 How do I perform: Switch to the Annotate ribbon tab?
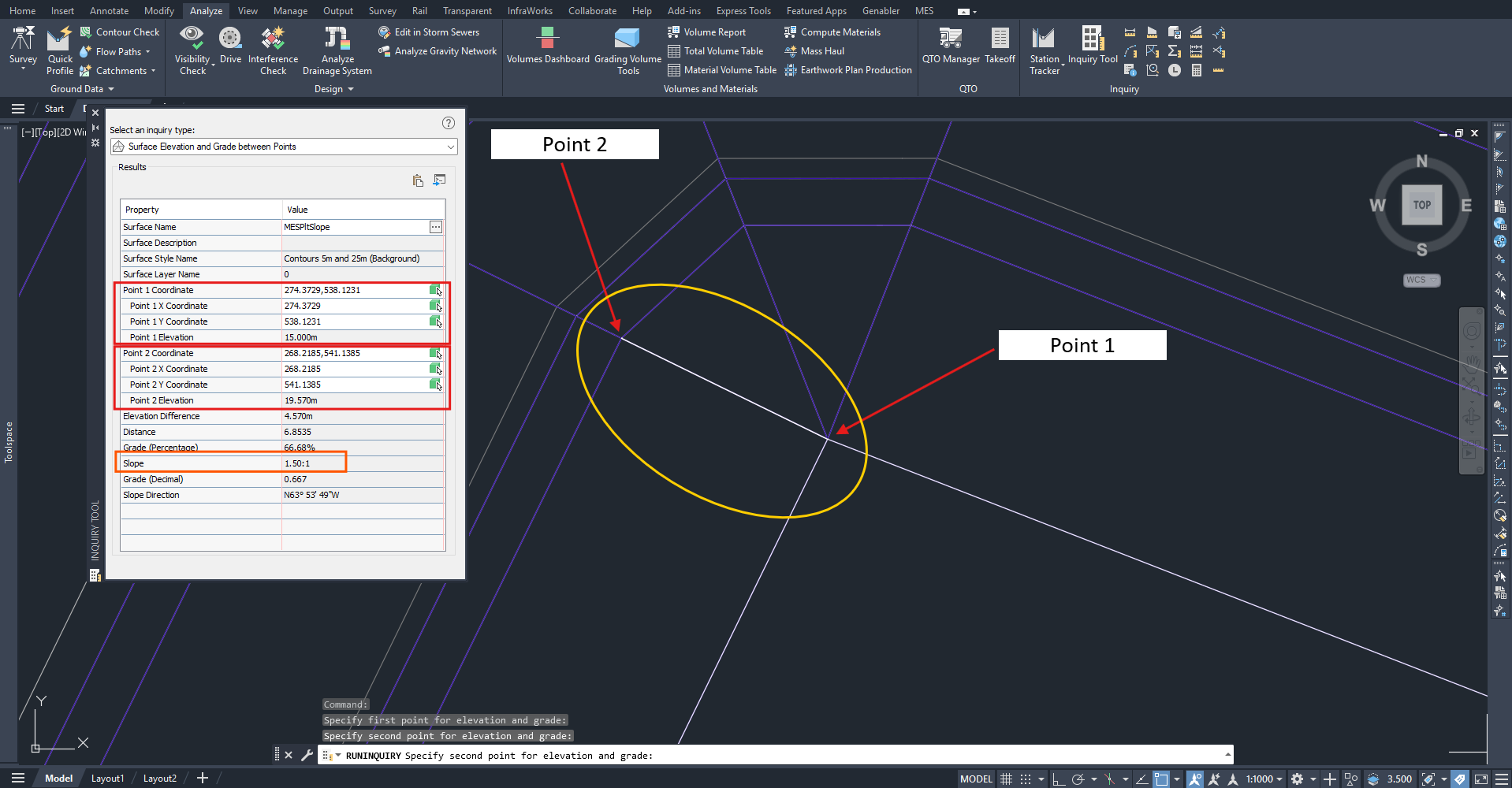click(x=109, y=11)
